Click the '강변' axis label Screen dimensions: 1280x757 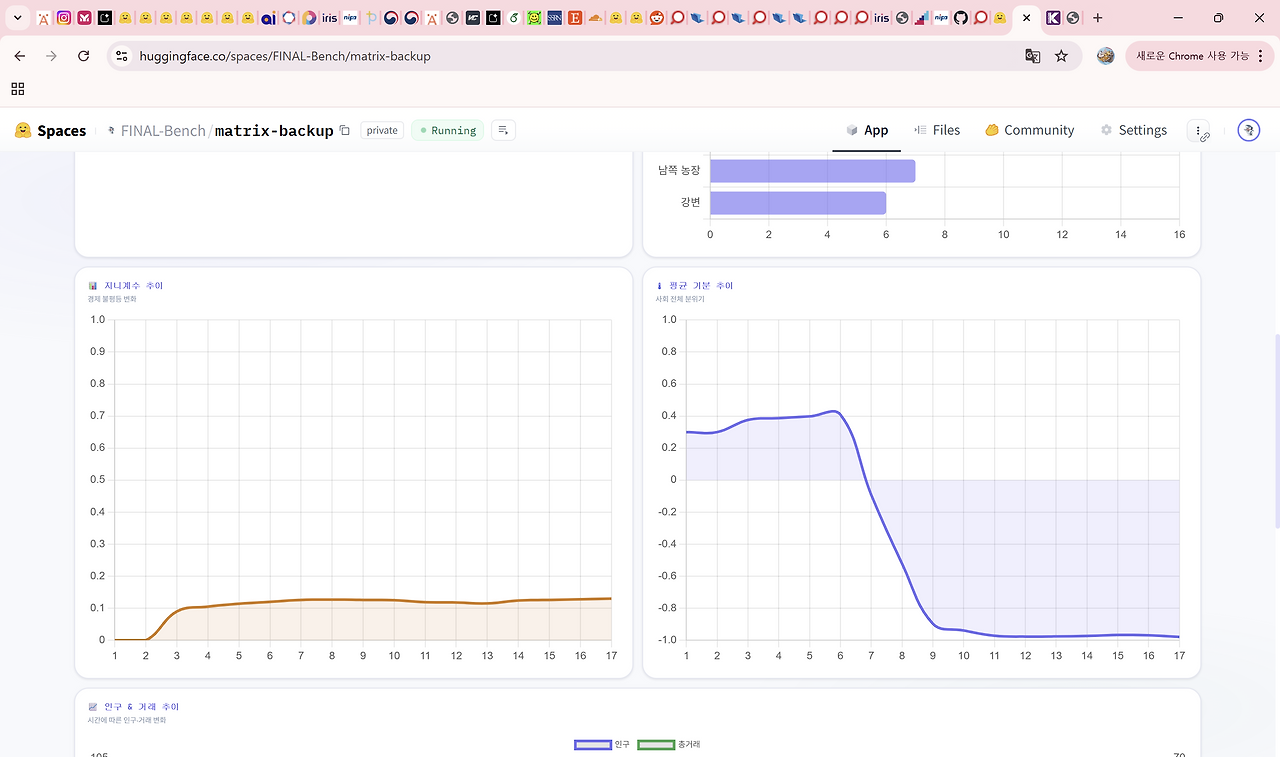tap(690, 203)
